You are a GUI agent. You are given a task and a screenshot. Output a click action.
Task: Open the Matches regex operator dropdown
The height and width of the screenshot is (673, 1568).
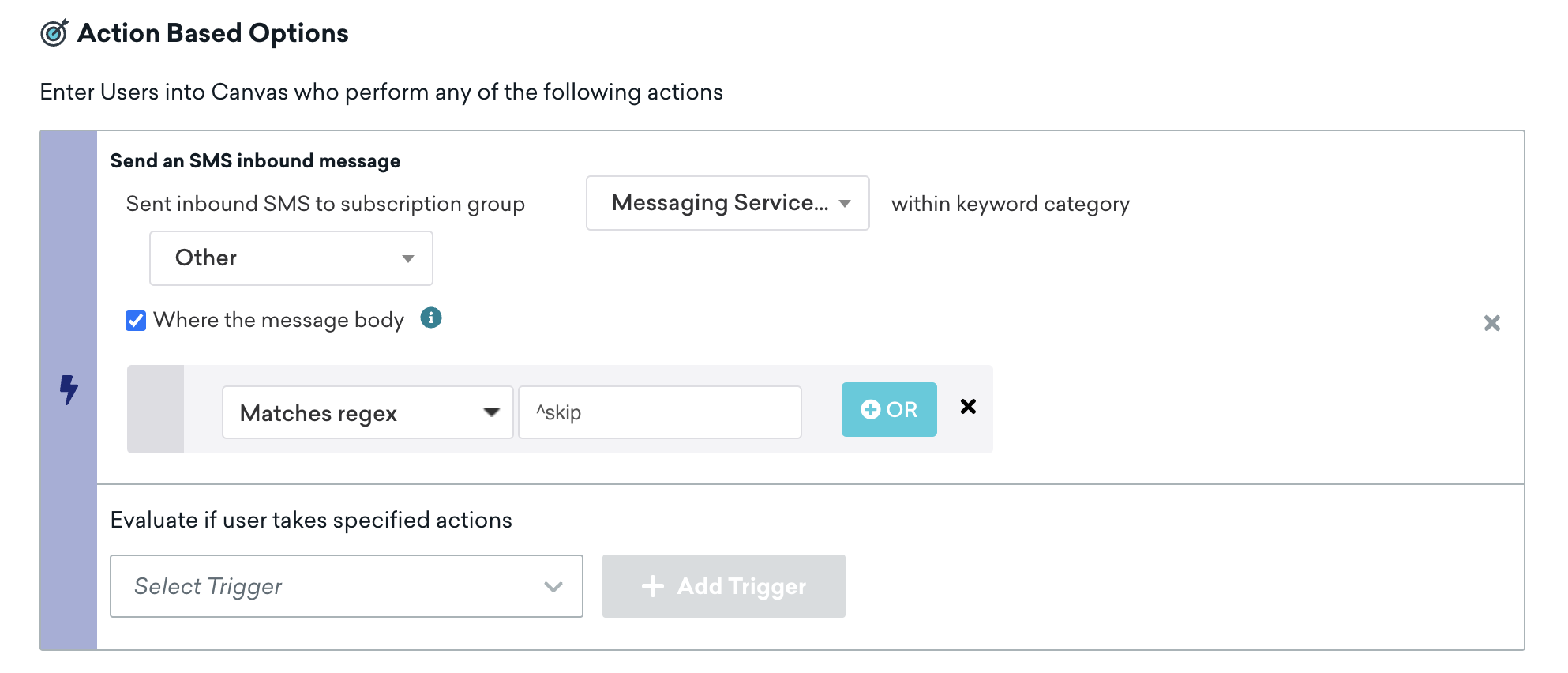pos(368,412)
